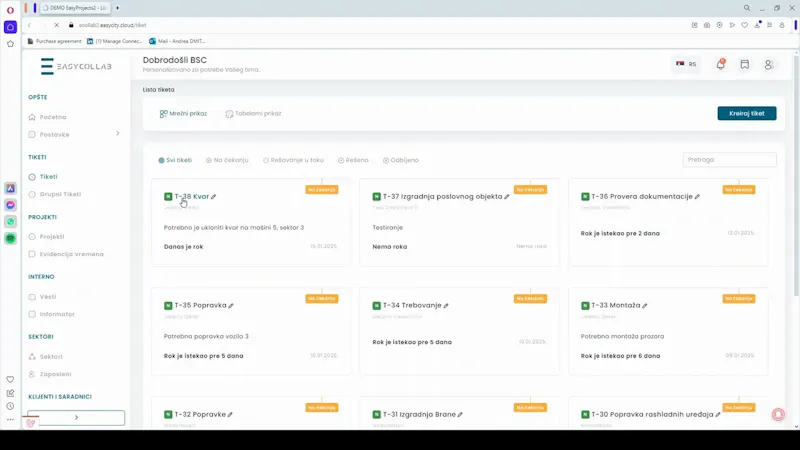Open Opera sidebar history clock icon
800x450 pixels.
(x=10, y=407)
